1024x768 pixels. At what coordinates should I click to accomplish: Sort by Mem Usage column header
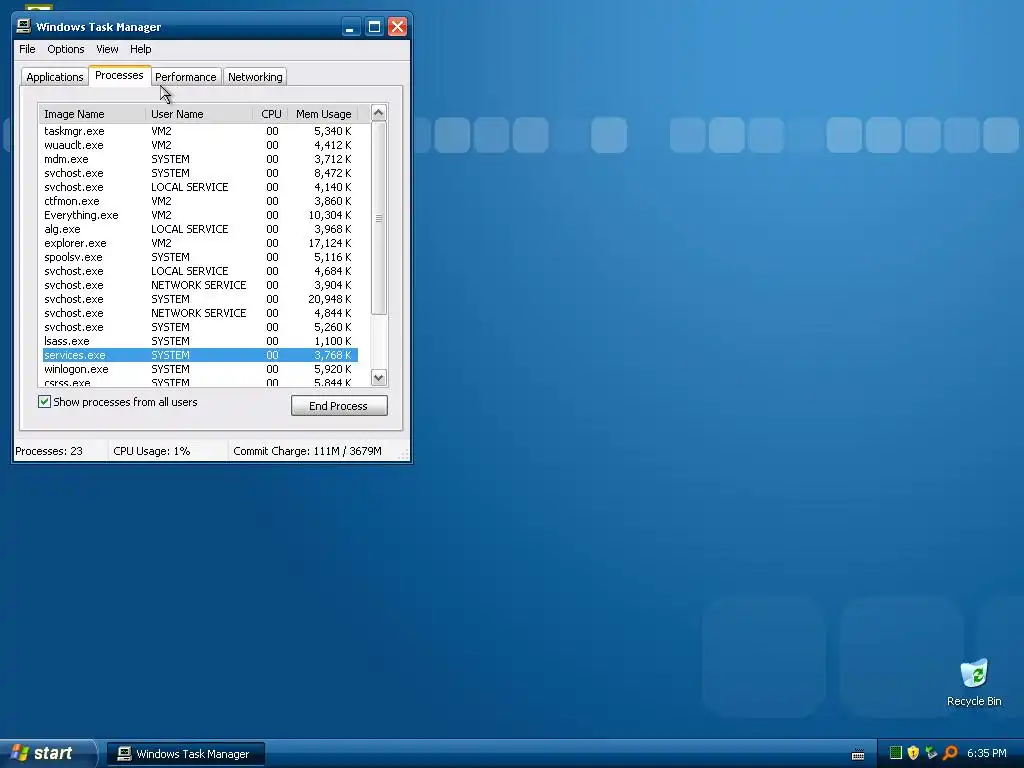tap(323, 114)
